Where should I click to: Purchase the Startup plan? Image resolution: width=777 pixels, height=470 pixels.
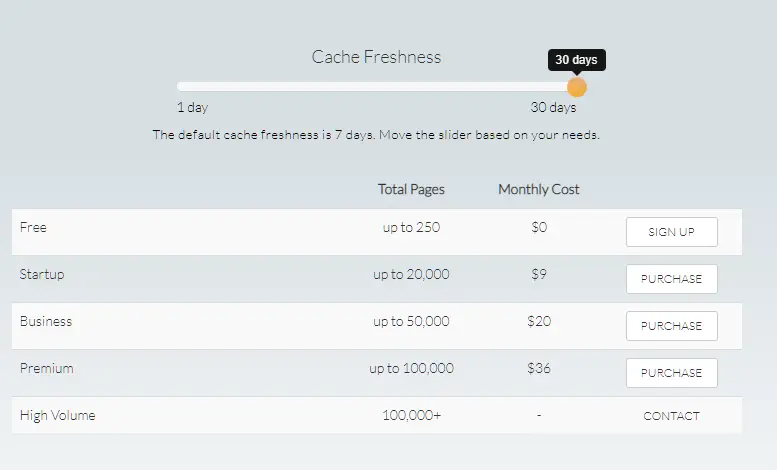[671, 279]
